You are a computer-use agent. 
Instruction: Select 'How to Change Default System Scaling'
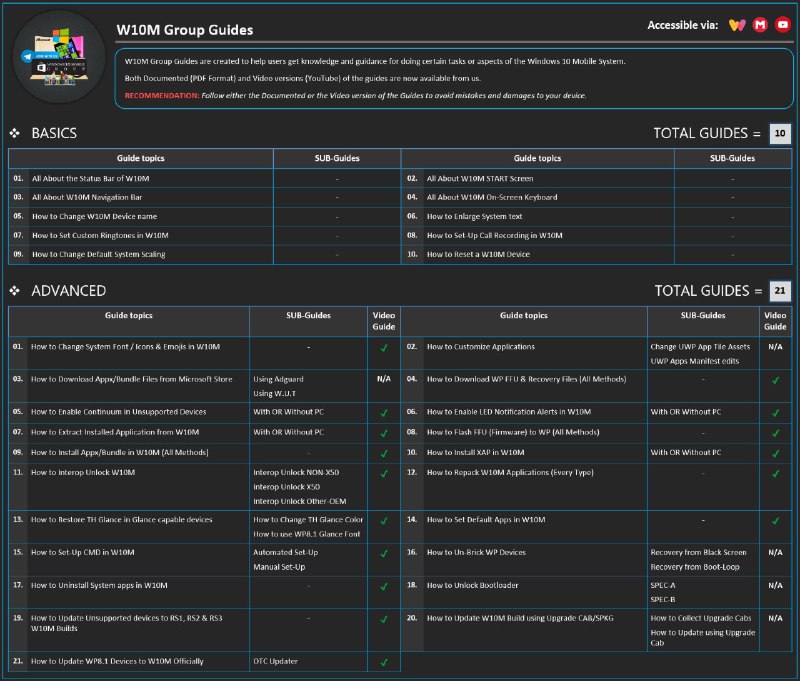[98, 254]
